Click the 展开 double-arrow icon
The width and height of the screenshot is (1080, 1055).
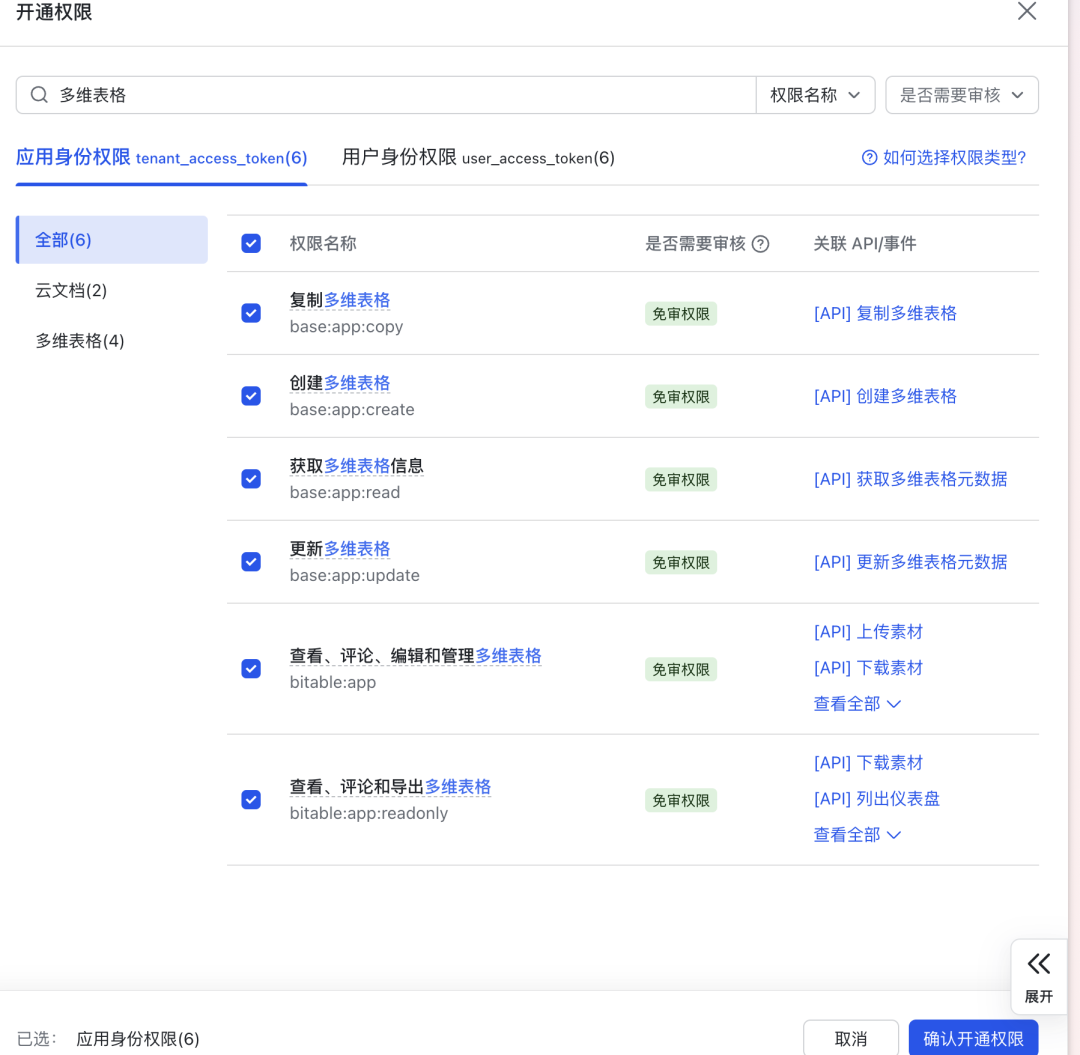1039,964
